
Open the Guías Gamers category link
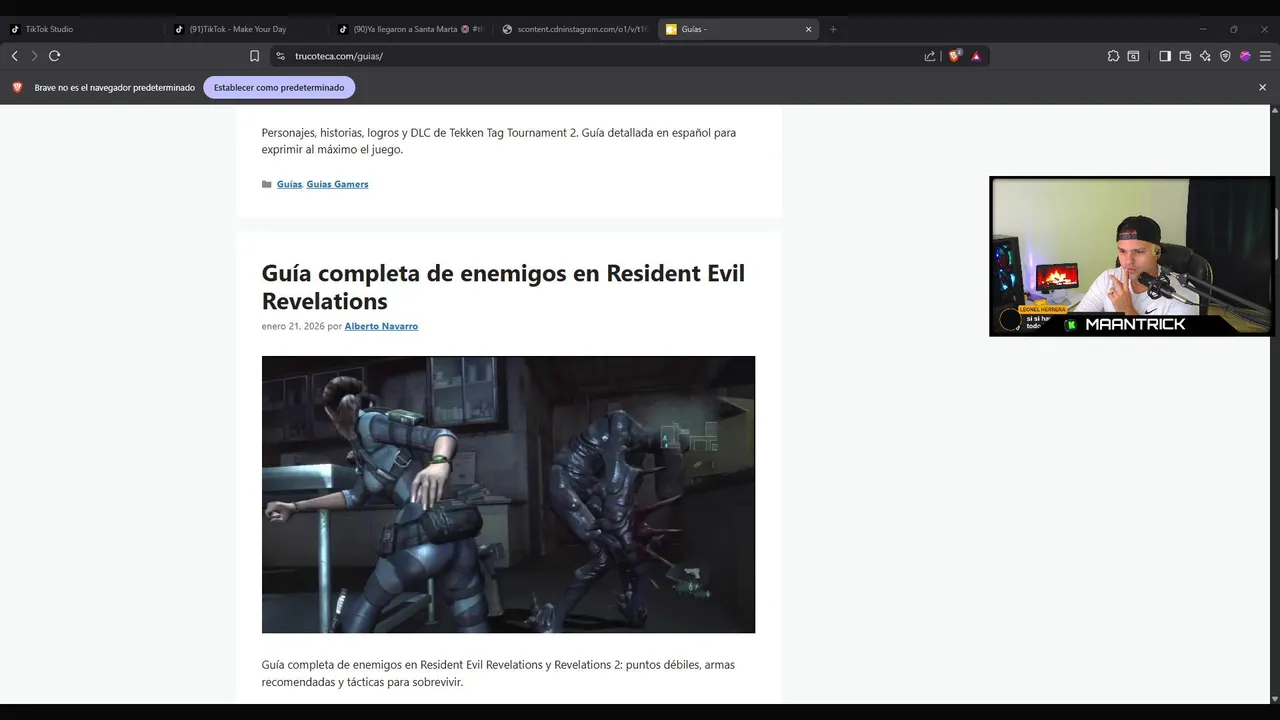[337, 184]
